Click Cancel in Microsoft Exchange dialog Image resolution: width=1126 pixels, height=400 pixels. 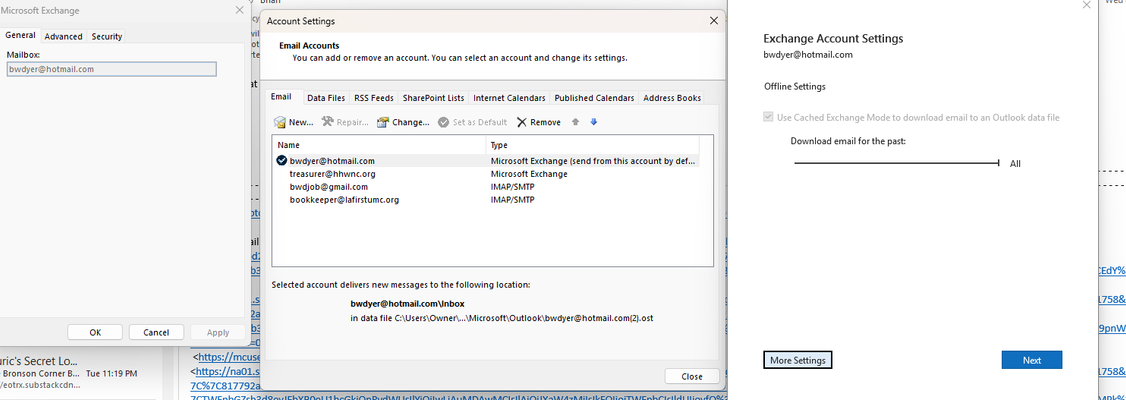coord(157,332)
